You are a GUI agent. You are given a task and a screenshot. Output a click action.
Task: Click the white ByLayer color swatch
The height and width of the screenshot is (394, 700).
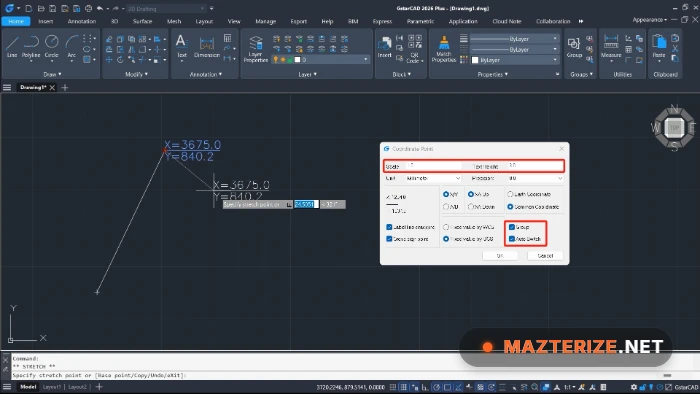pos(475,60)
